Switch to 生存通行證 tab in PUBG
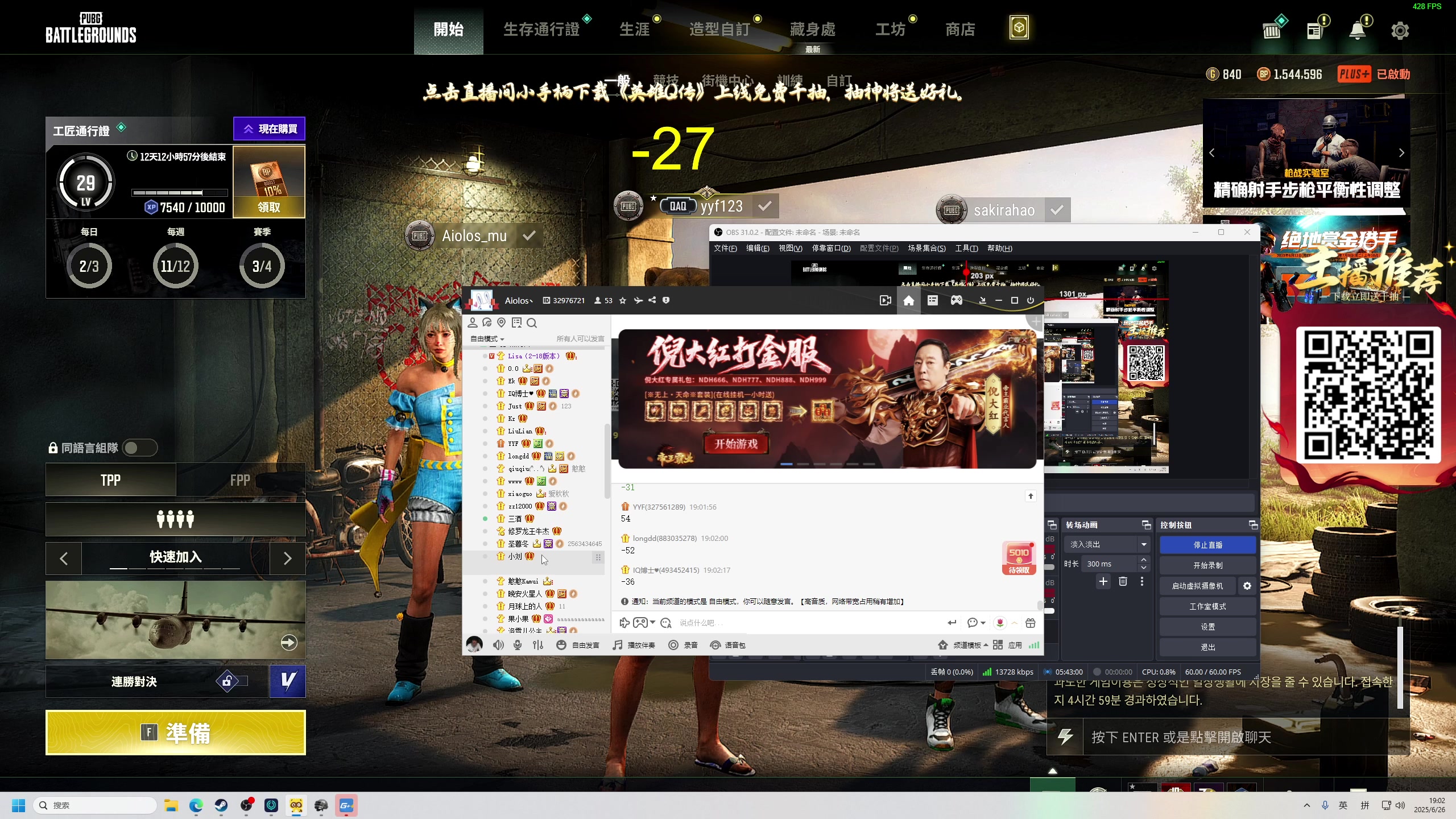1456x819 pixels. point(541,30)
